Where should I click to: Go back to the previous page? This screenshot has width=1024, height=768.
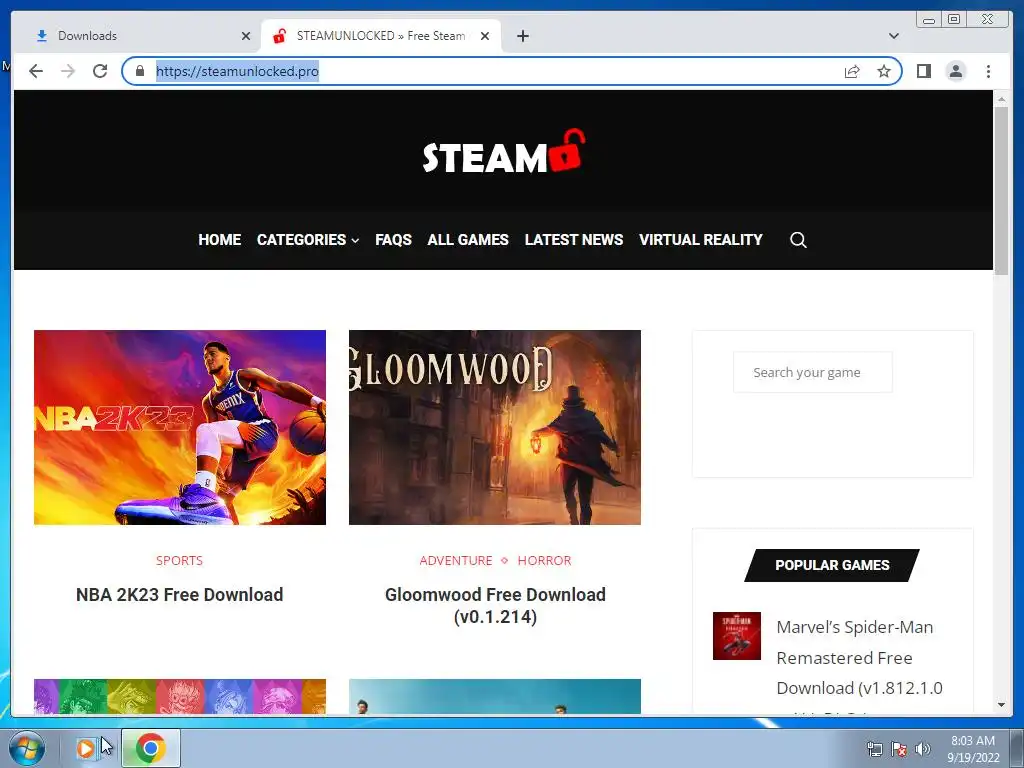click(36, 71)
